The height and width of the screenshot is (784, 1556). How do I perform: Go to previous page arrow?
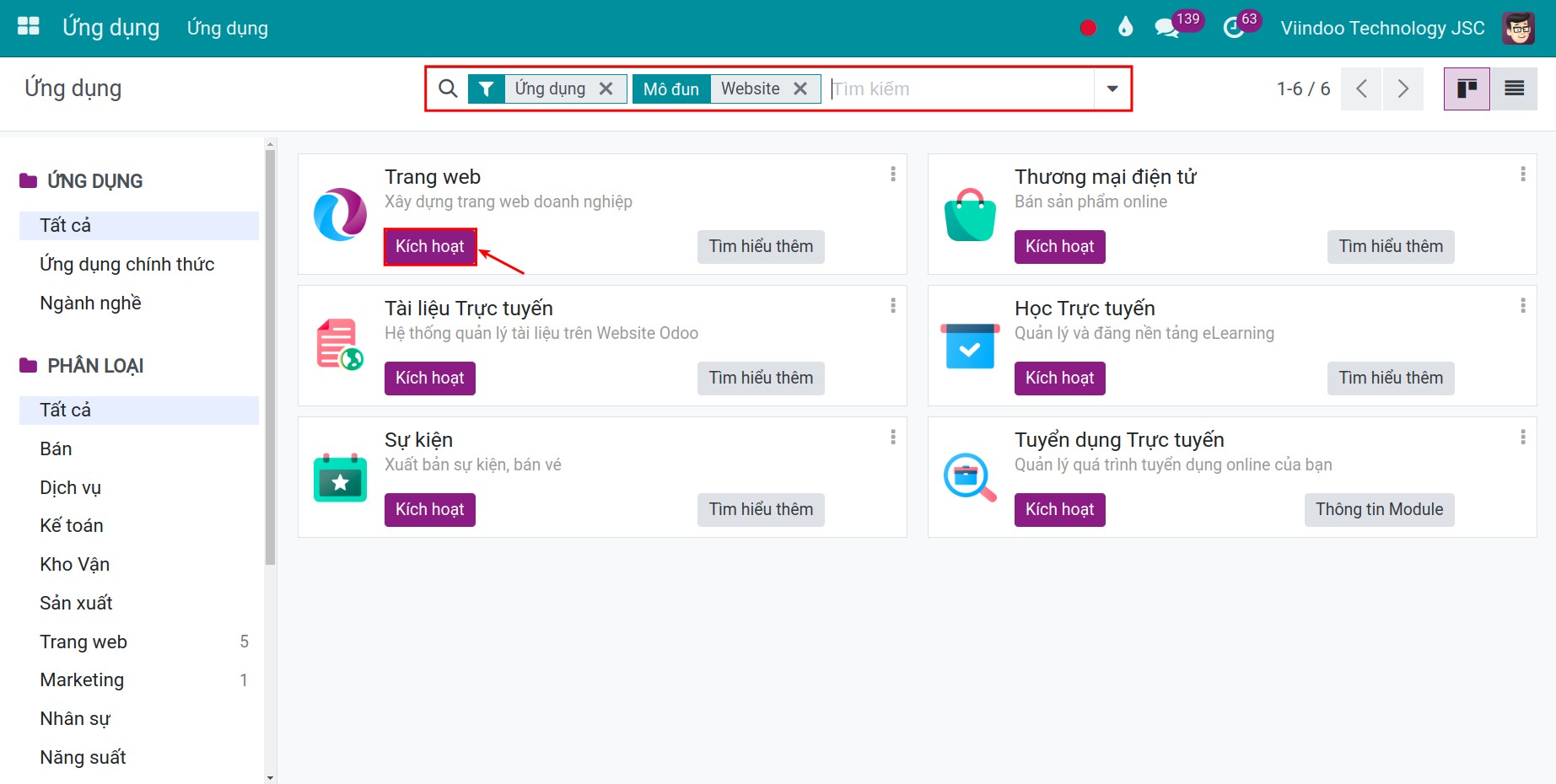pos(1361,89)
